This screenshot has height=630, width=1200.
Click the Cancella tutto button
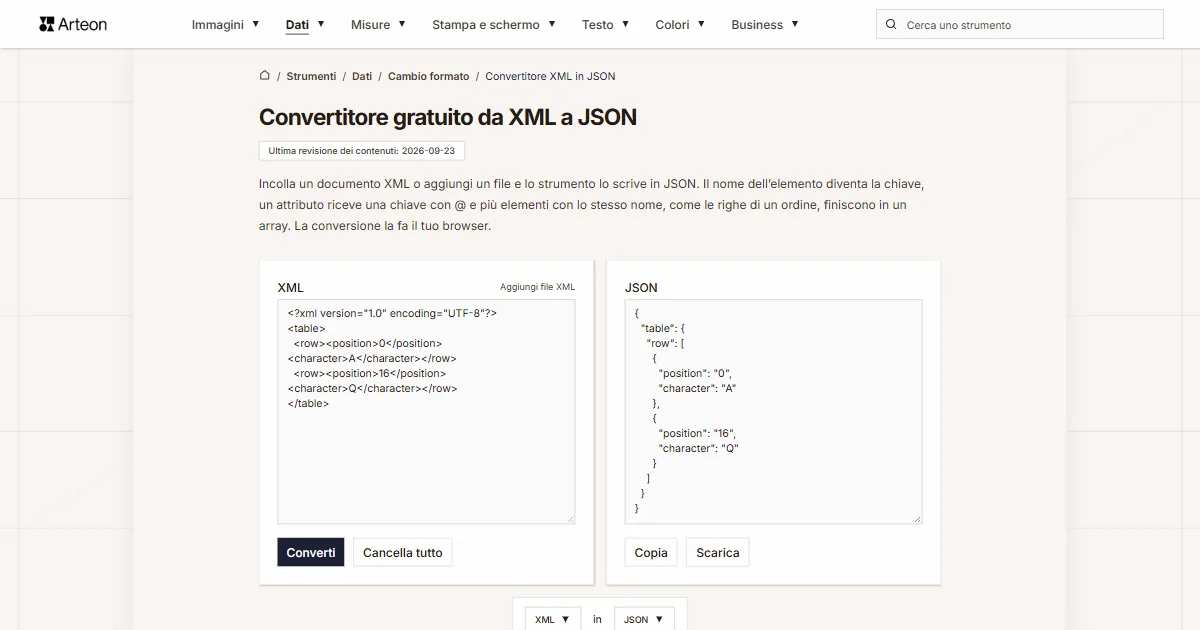[402, 552]
